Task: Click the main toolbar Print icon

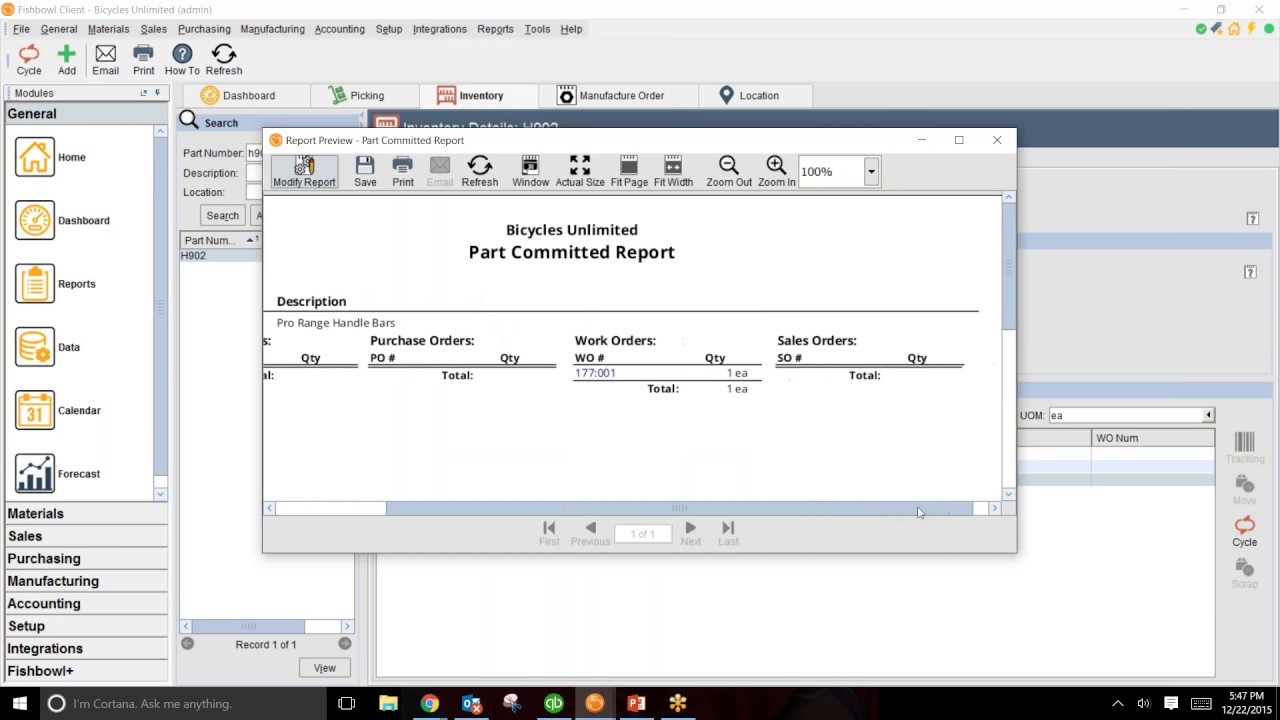Action: [x=143, y=59]
